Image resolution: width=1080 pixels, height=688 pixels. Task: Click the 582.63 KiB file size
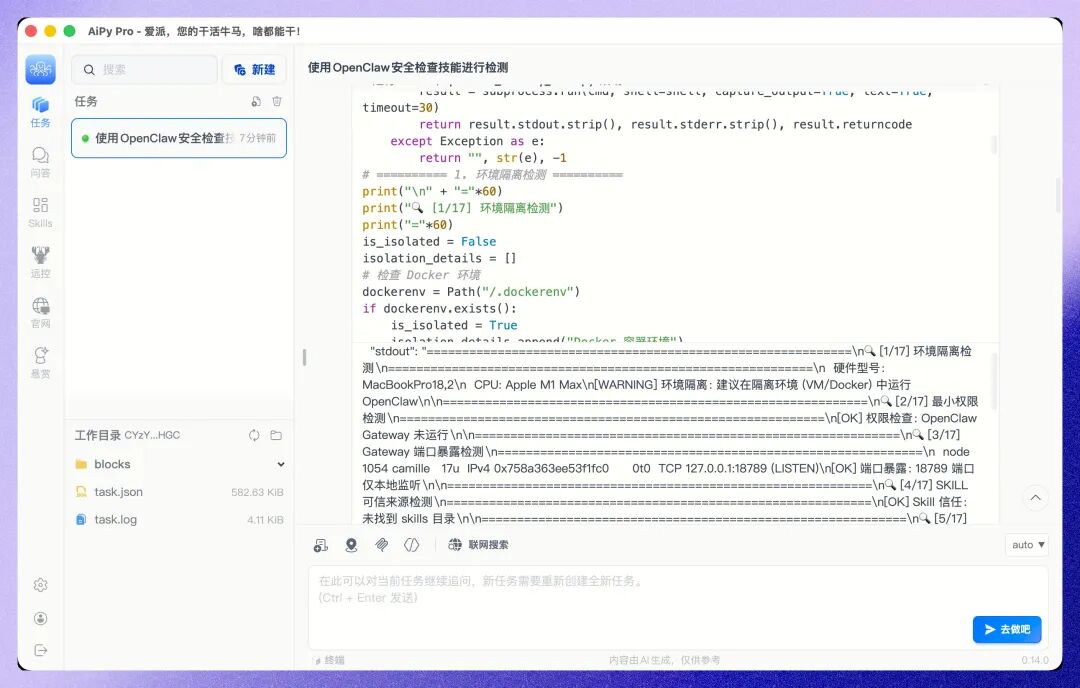(257, 492)
